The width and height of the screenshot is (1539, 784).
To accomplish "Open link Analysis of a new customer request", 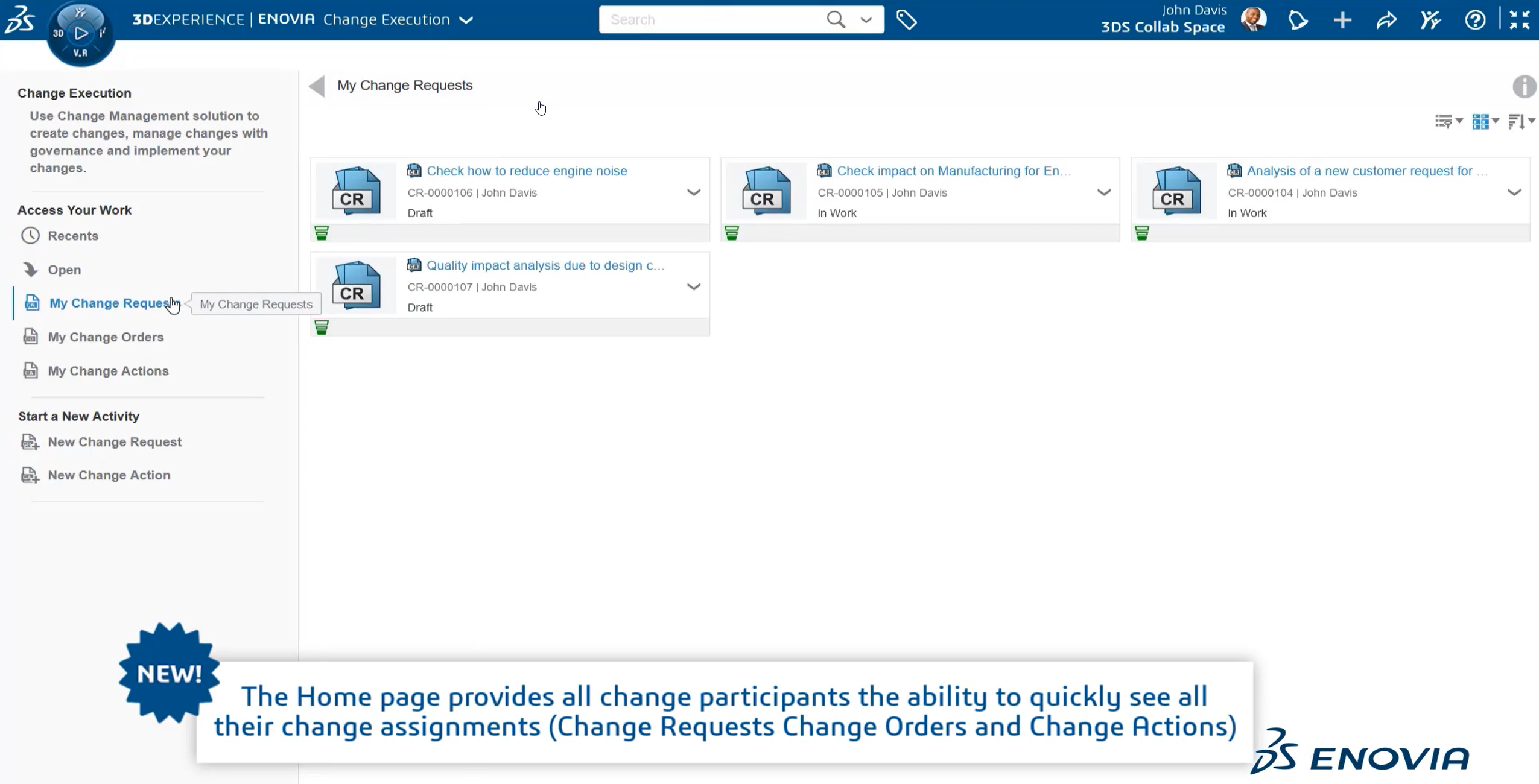I will point(1366,171).
